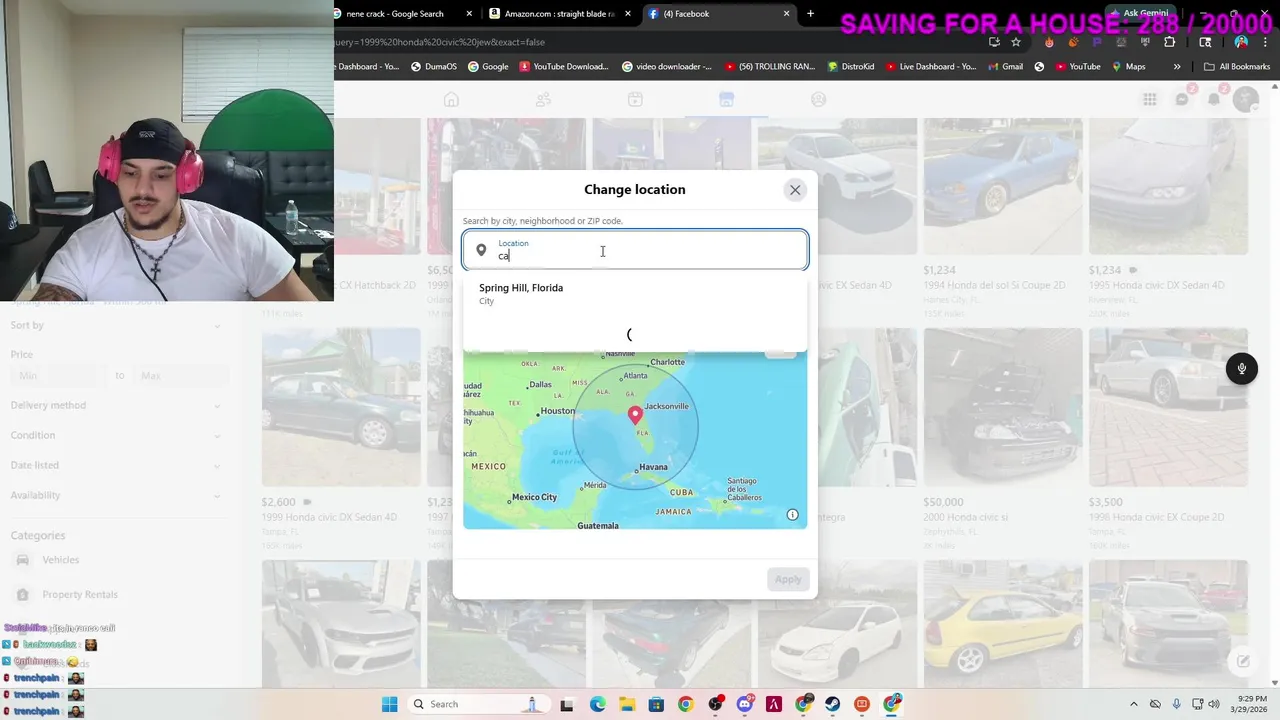Expand more bookmarks chevron
Screen dimensions: 1280x720
coord(1177,67)
